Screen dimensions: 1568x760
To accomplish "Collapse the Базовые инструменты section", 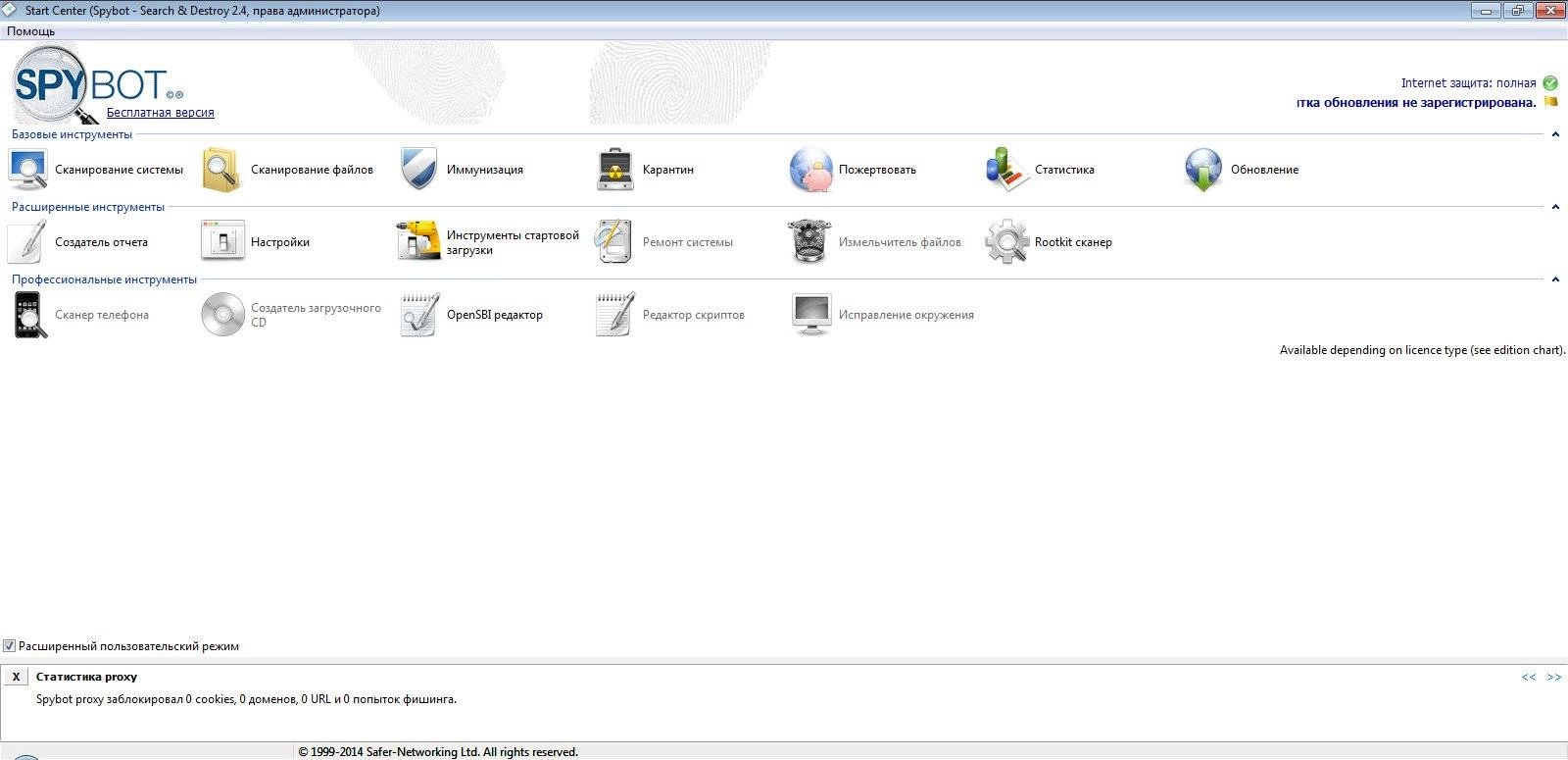I will pos(1555,134).
